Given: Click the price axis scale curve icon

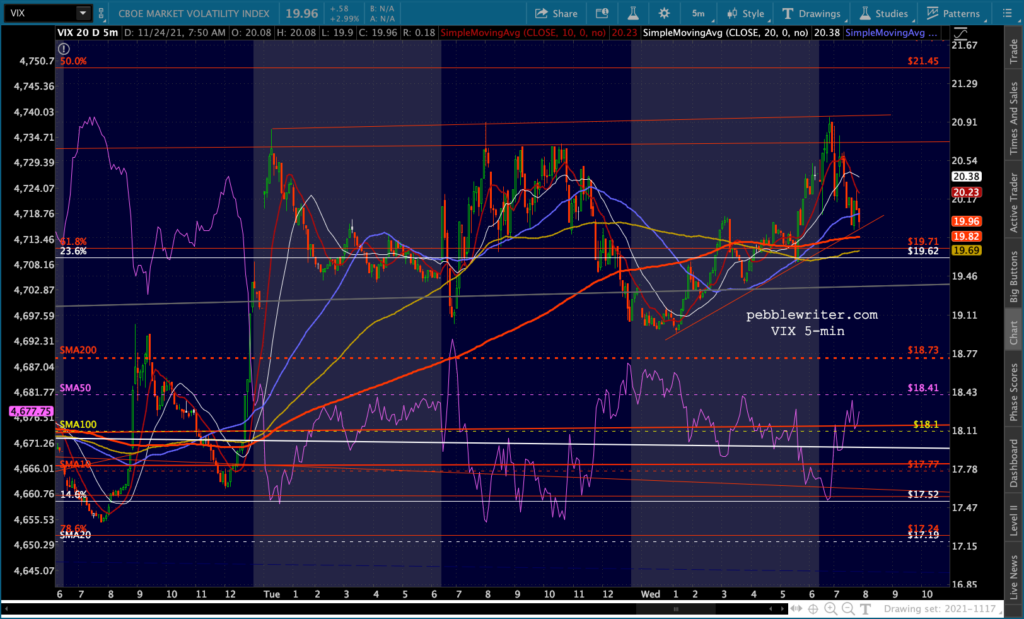Looking at the screenshot, I should pos(961,33).
